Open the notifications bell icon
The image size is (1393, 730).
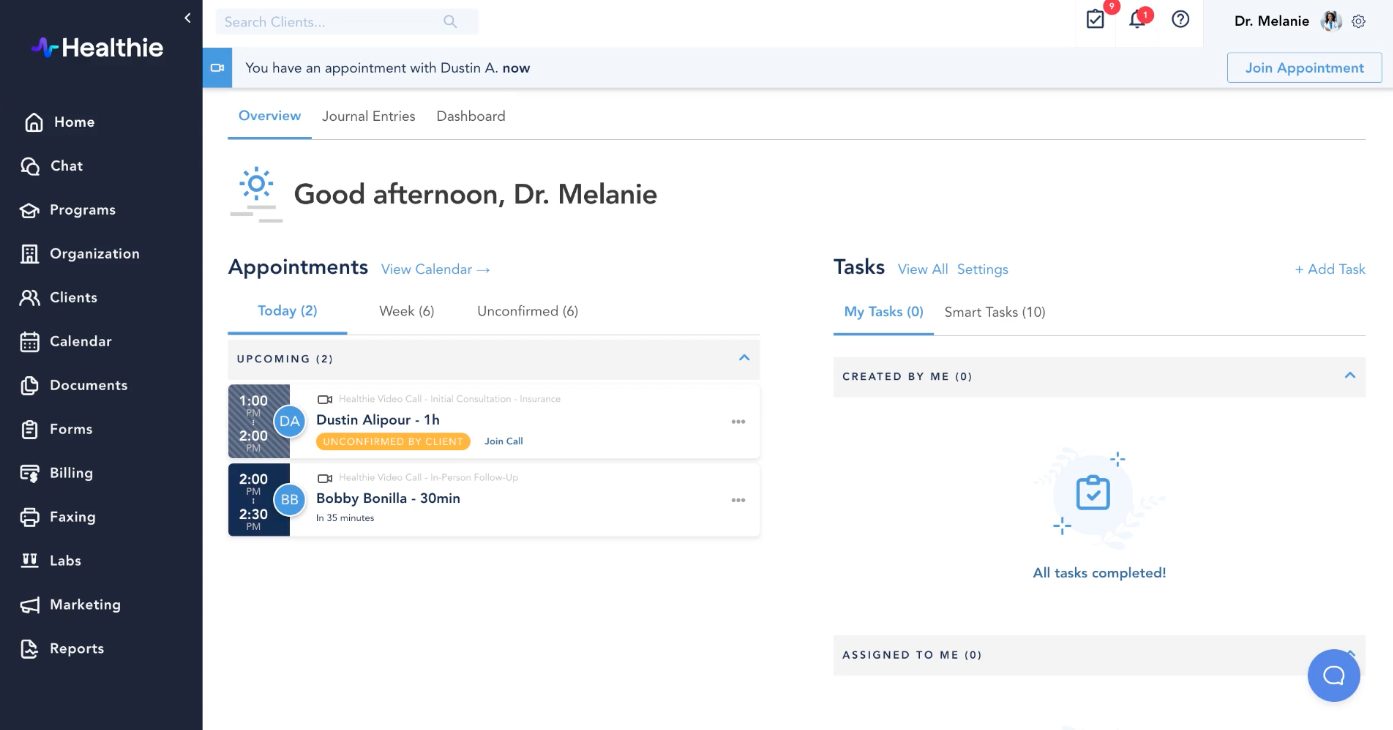(x=1137, y=20)
